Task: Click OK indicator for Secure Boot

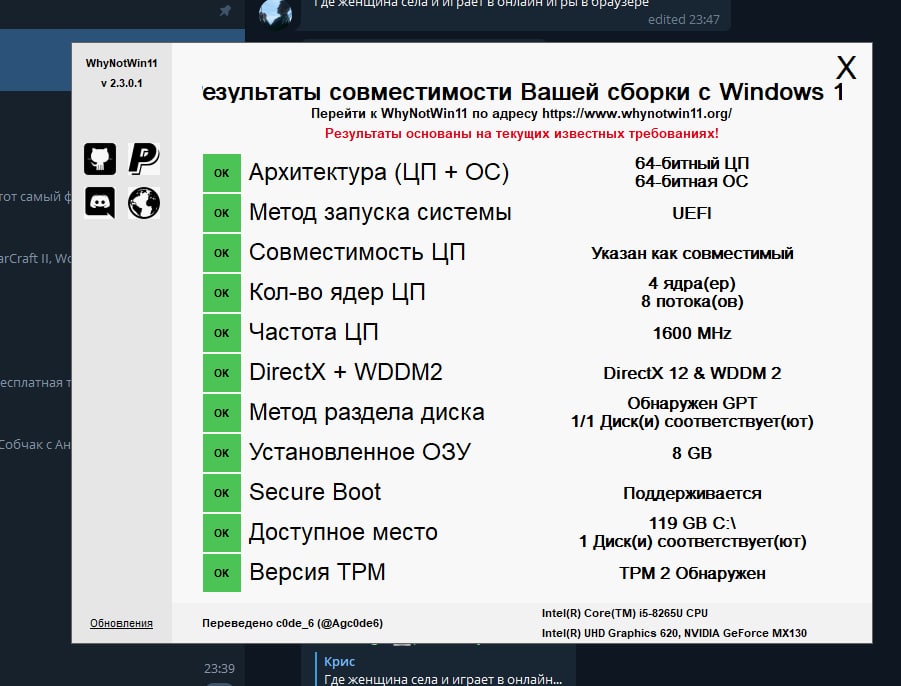Action: [222, 493]
